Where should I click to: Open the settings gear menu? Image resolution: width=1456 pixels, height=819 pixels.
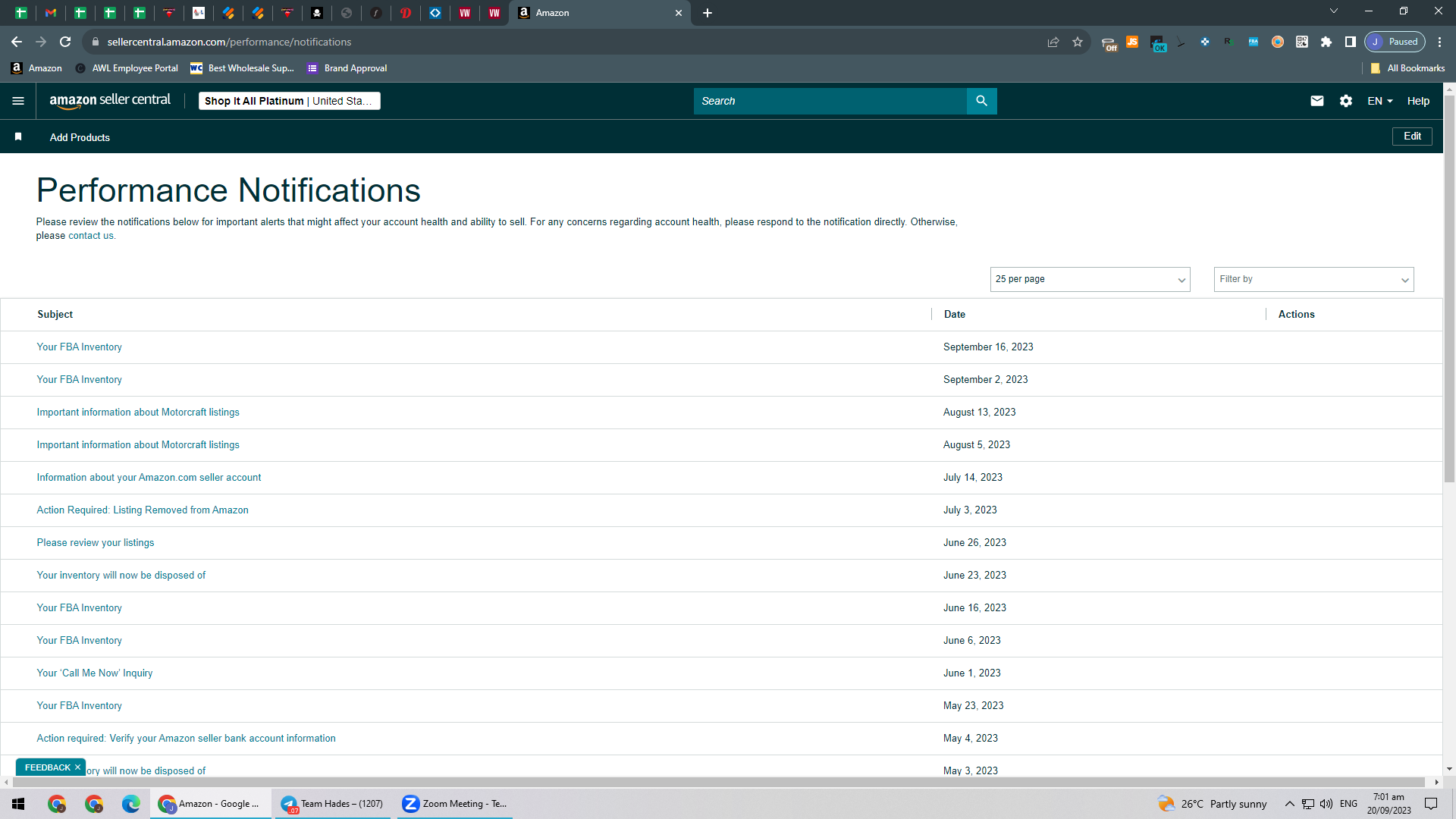pos(1346,101)
